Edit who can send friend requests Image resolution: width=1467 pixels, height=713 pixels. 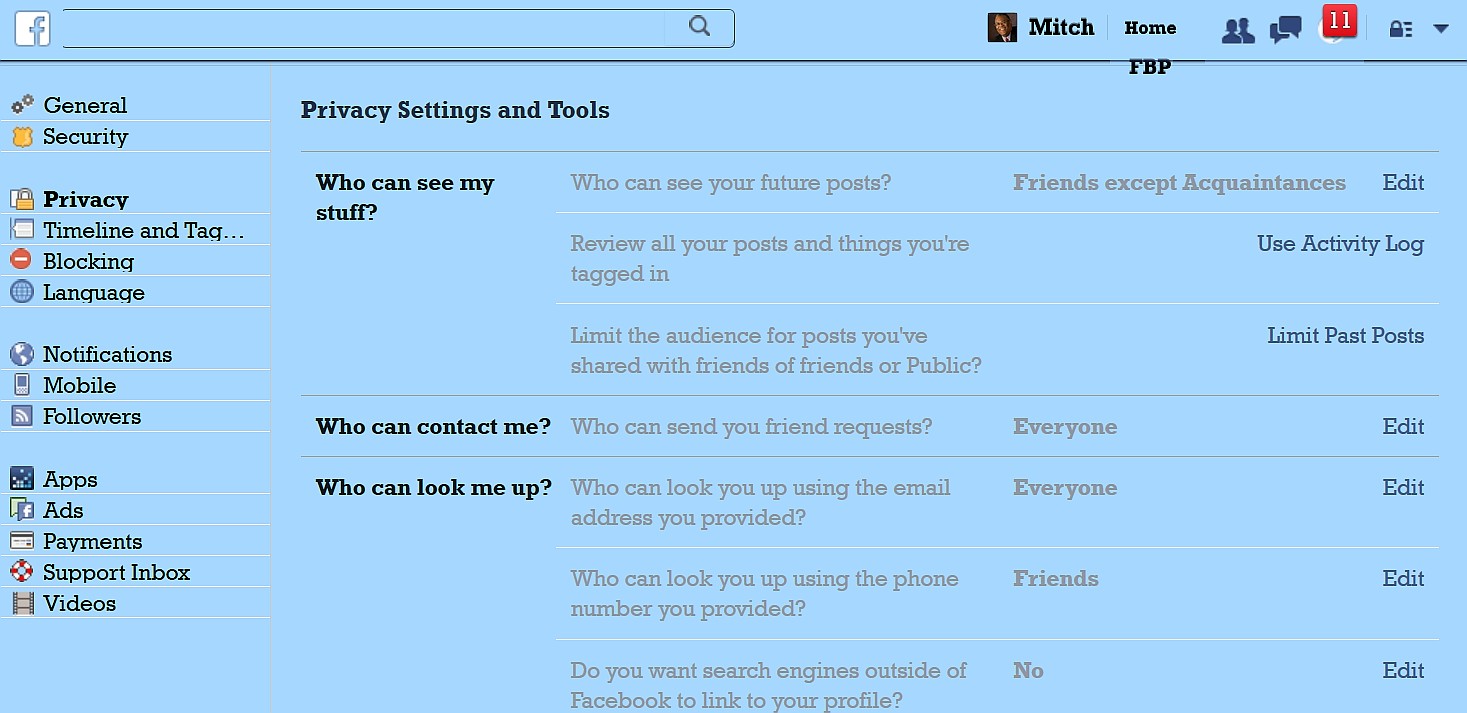pyautogui.click(x=1403, y=427)
